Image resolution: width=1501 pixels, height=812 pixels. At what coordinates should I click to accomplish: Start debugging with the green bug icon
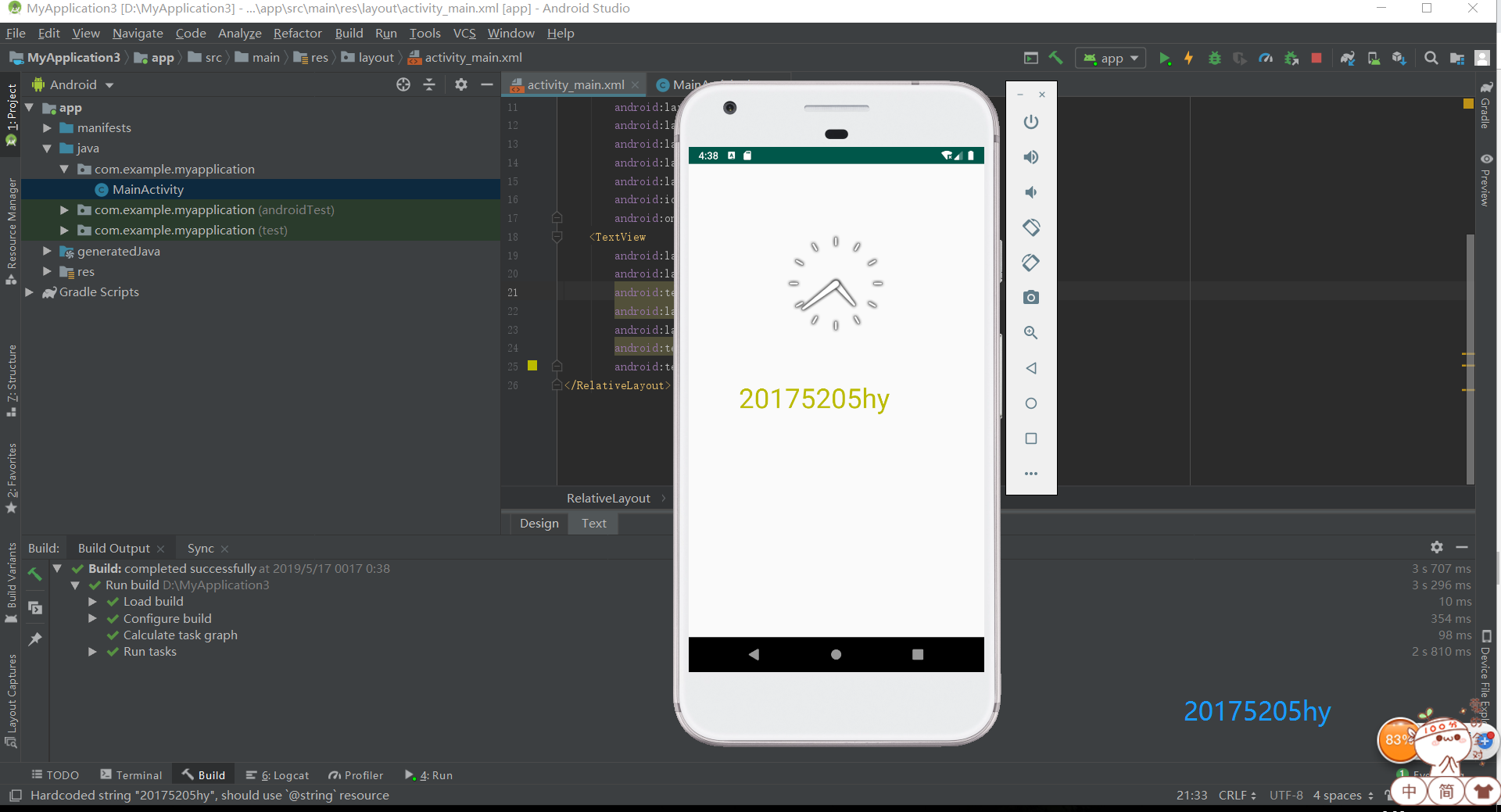click(x=1215, y=58)
